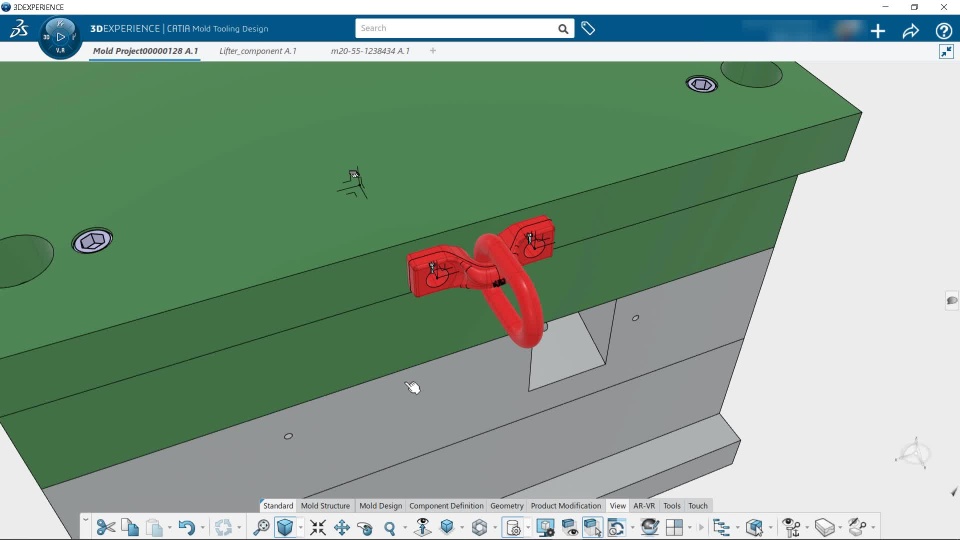
Task: Click the window with refresh-clock icon
Action: (617, 527)
